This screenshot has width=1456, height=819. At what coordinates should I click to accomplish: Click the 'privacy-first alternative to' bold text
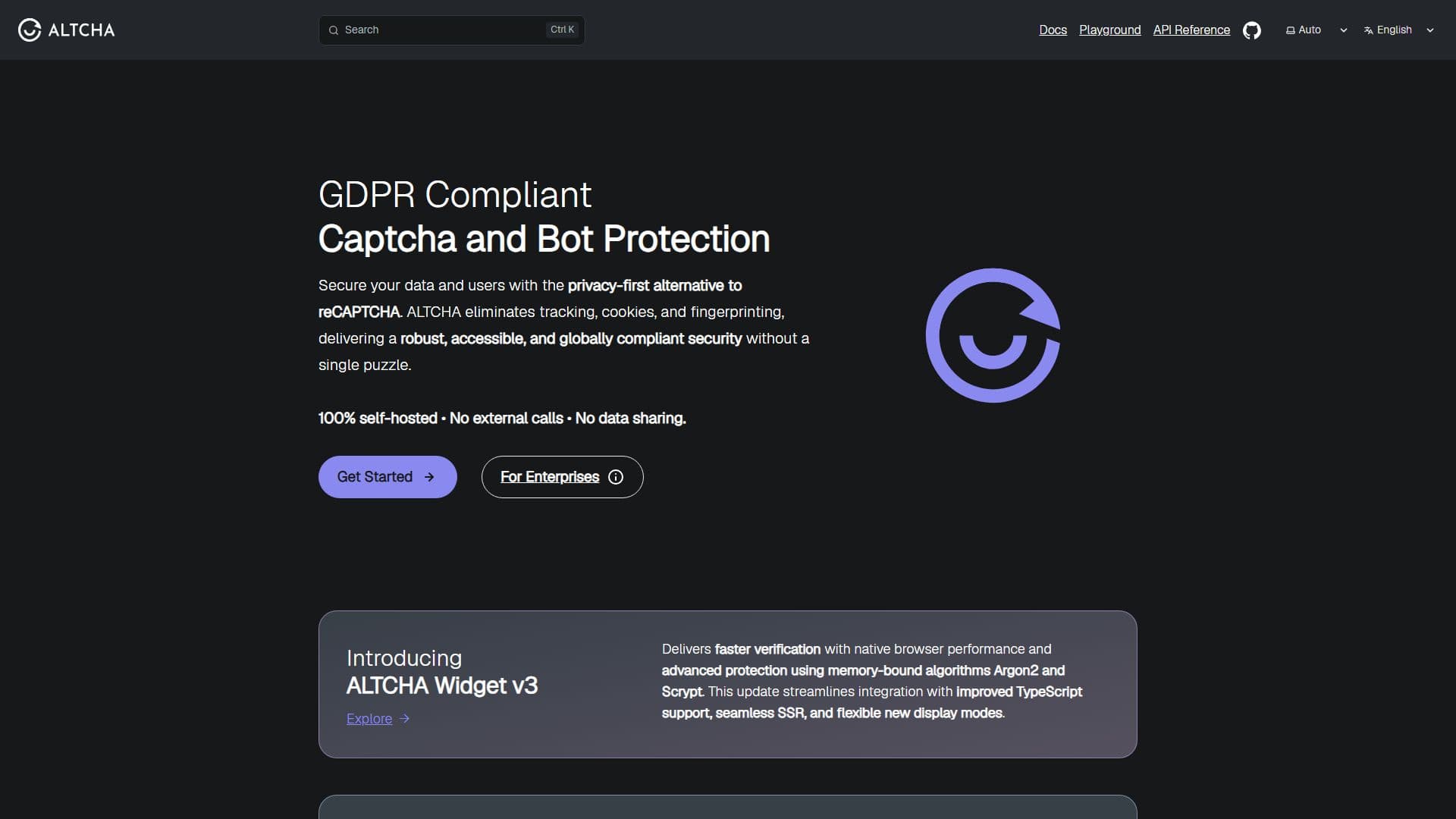click(655, 285)
